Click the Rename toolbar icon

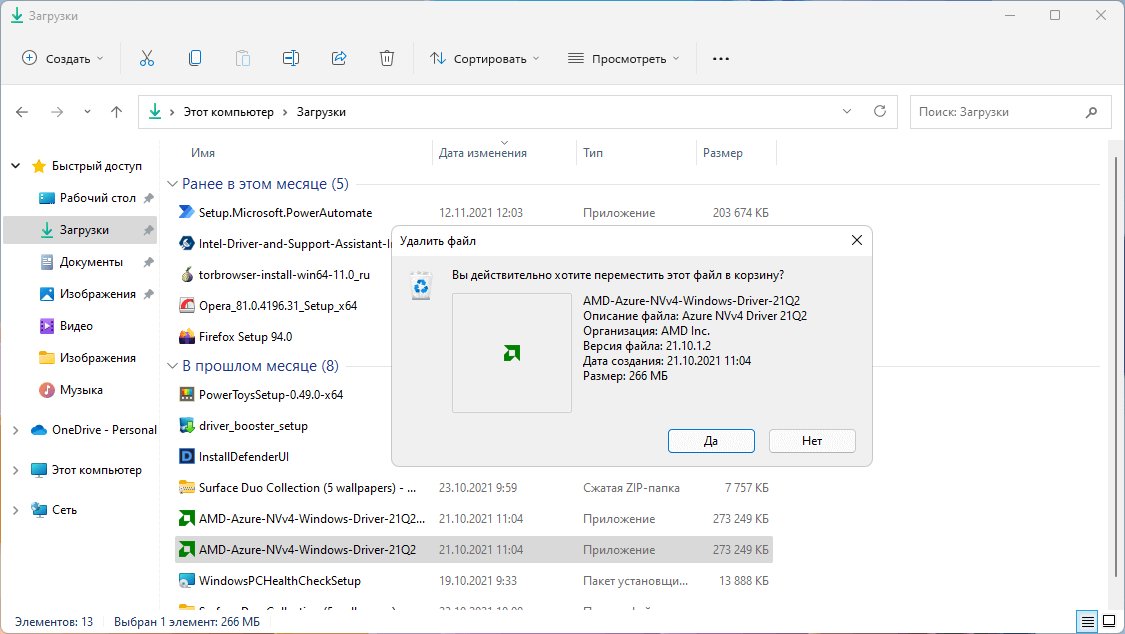pos(291,58)
